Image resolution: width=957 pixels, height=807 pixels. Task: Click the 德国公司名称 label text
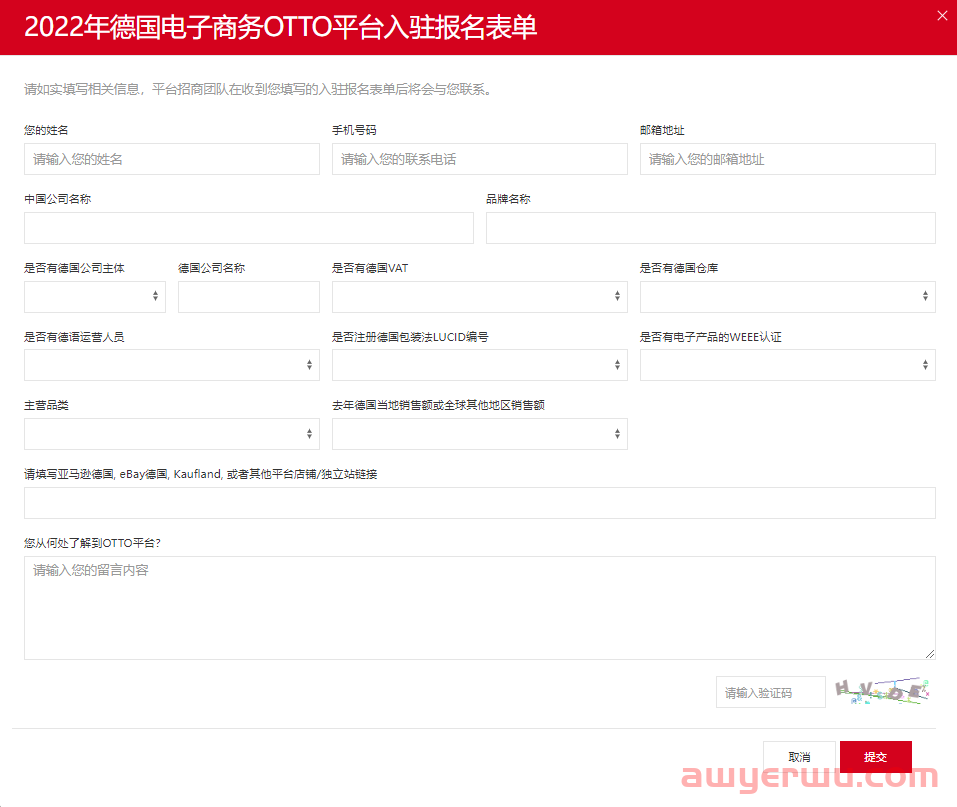pos(212,268)
